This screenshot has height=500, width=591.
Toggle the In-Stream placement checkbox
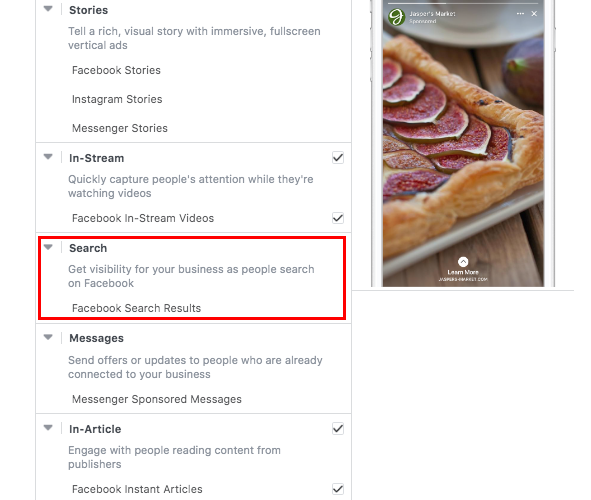(x=338, y=157)
